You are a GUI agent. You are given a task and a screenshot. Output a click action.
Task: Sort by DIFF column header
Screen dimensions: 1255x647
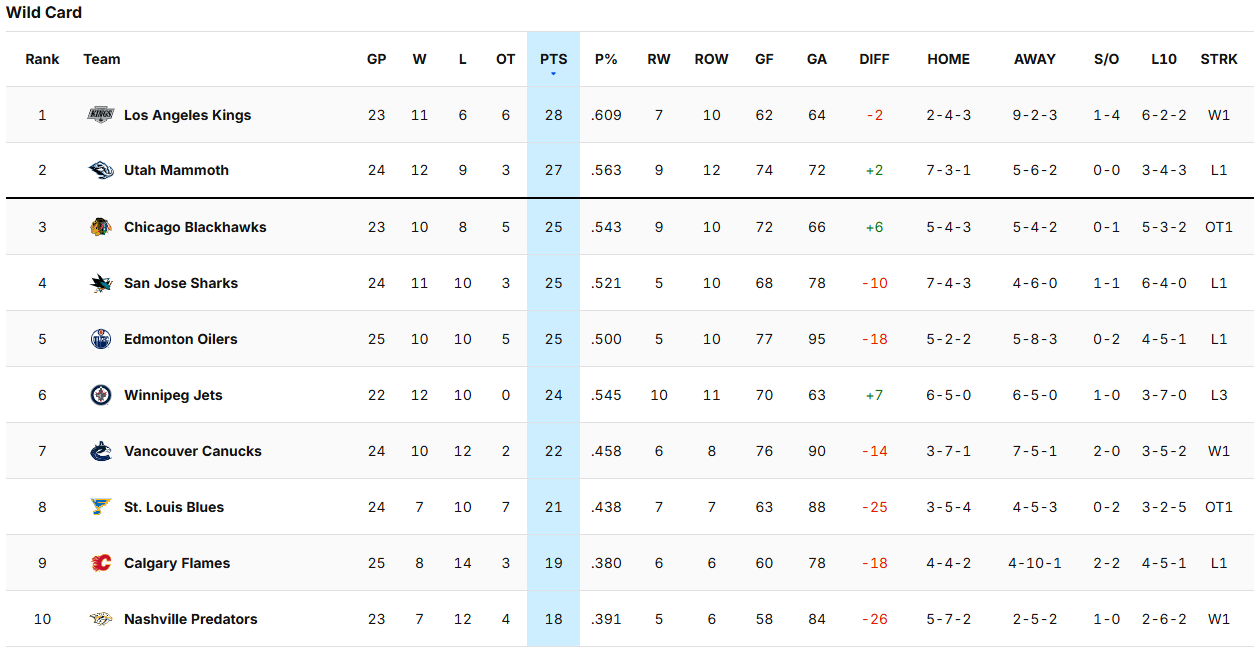click(874, 59)
